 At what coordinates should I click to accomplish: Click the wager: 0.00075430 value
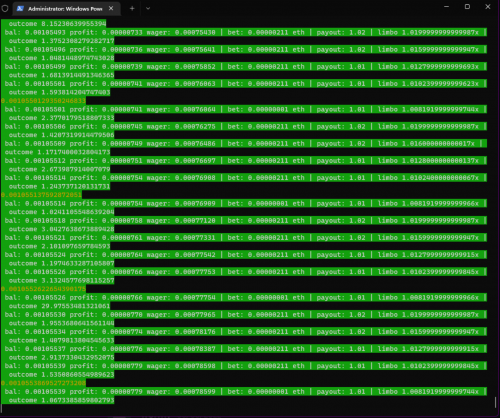181,32
